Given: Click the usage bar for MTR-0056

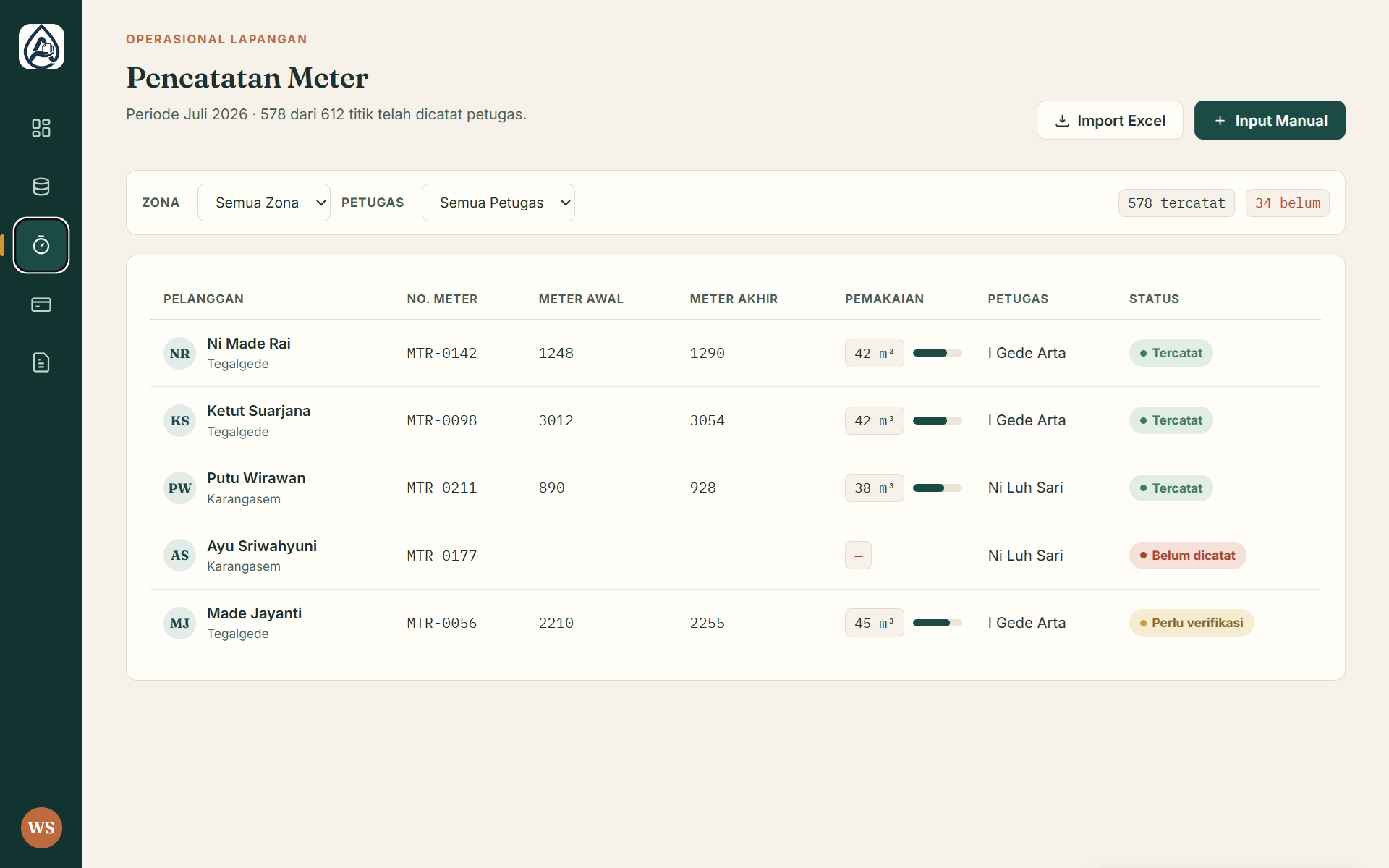Looking at the screenshot, I should click(x=938, y=623).
